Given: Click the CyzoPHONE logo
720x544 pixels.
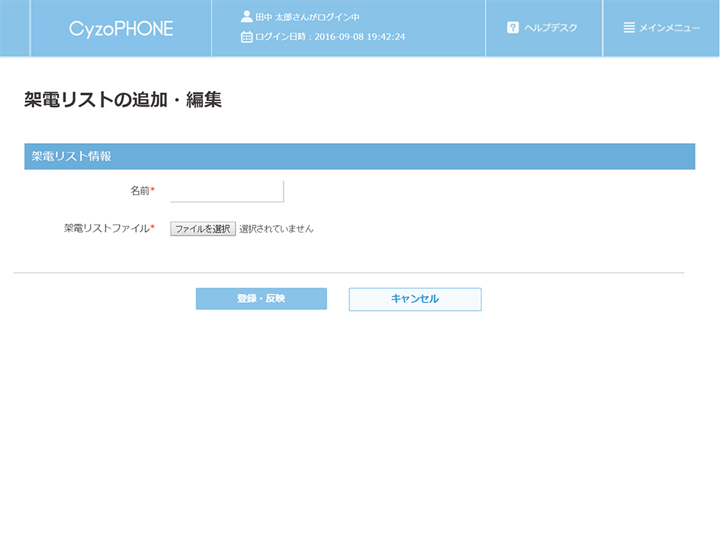Looking at the screenshot, I should (x=121, y=29).
